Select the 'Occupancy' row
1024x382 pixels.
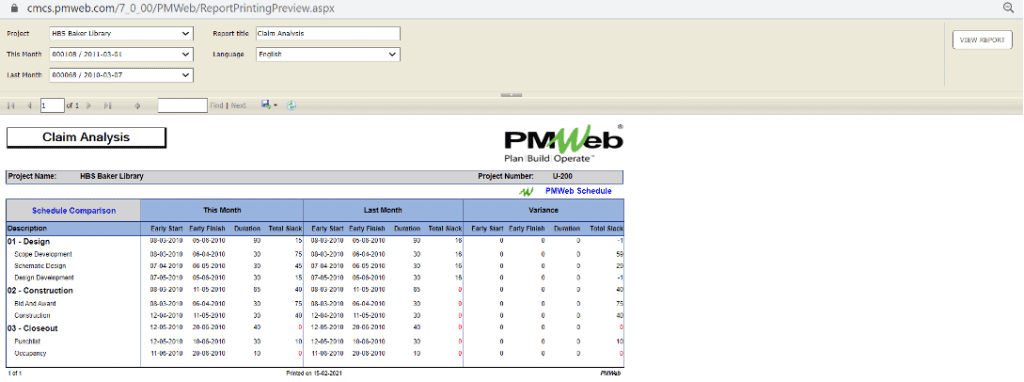(x=315, y=353)
